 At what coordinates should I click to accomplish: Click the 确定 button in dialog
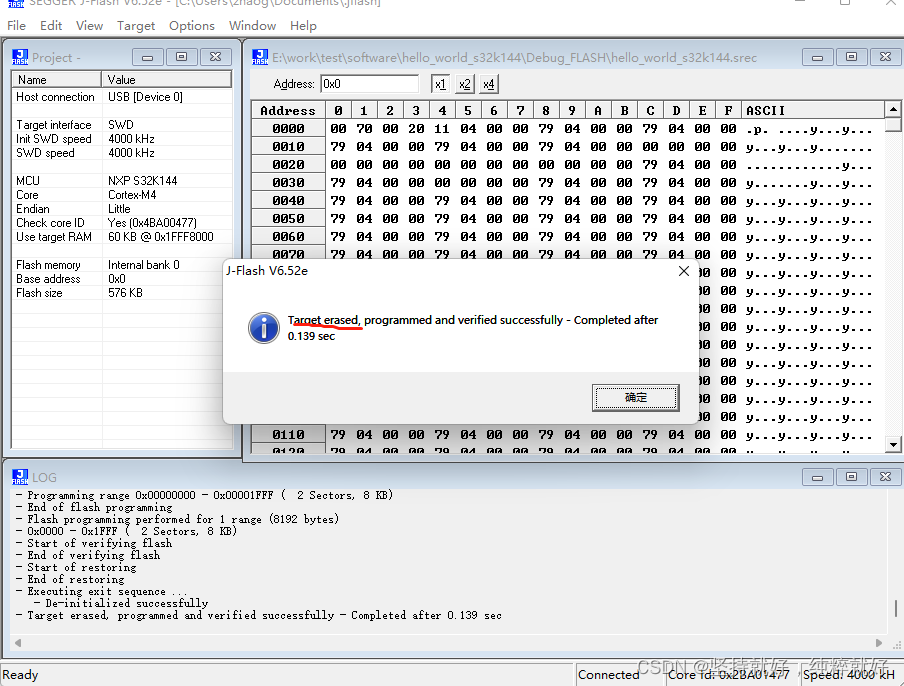pos(635,397)
